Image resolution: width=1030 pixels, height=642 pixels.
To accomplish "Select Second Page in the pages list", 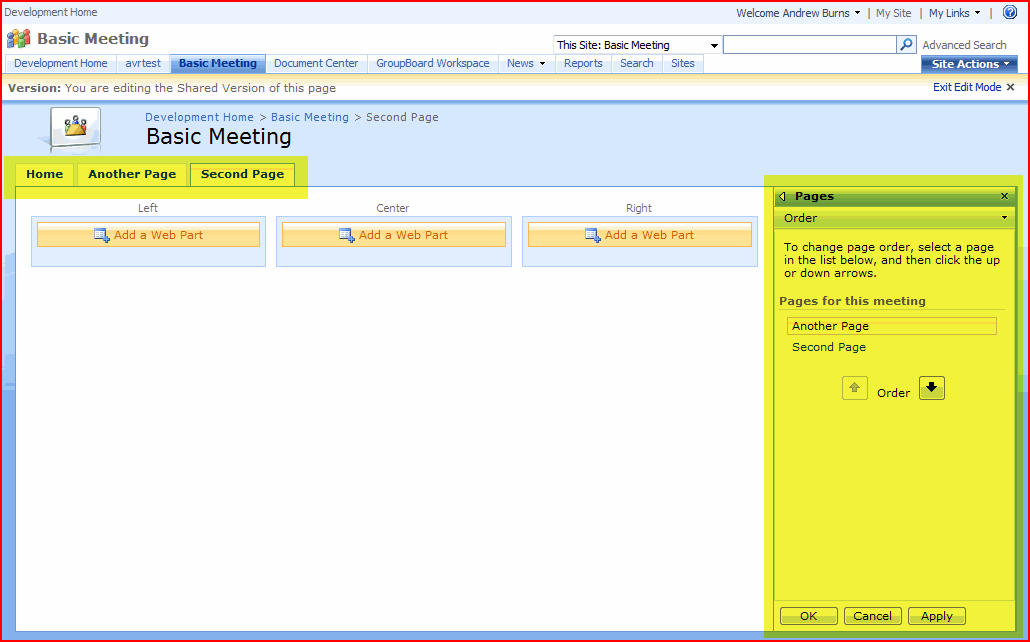I will pyautogui.click(x=829, y=347).
